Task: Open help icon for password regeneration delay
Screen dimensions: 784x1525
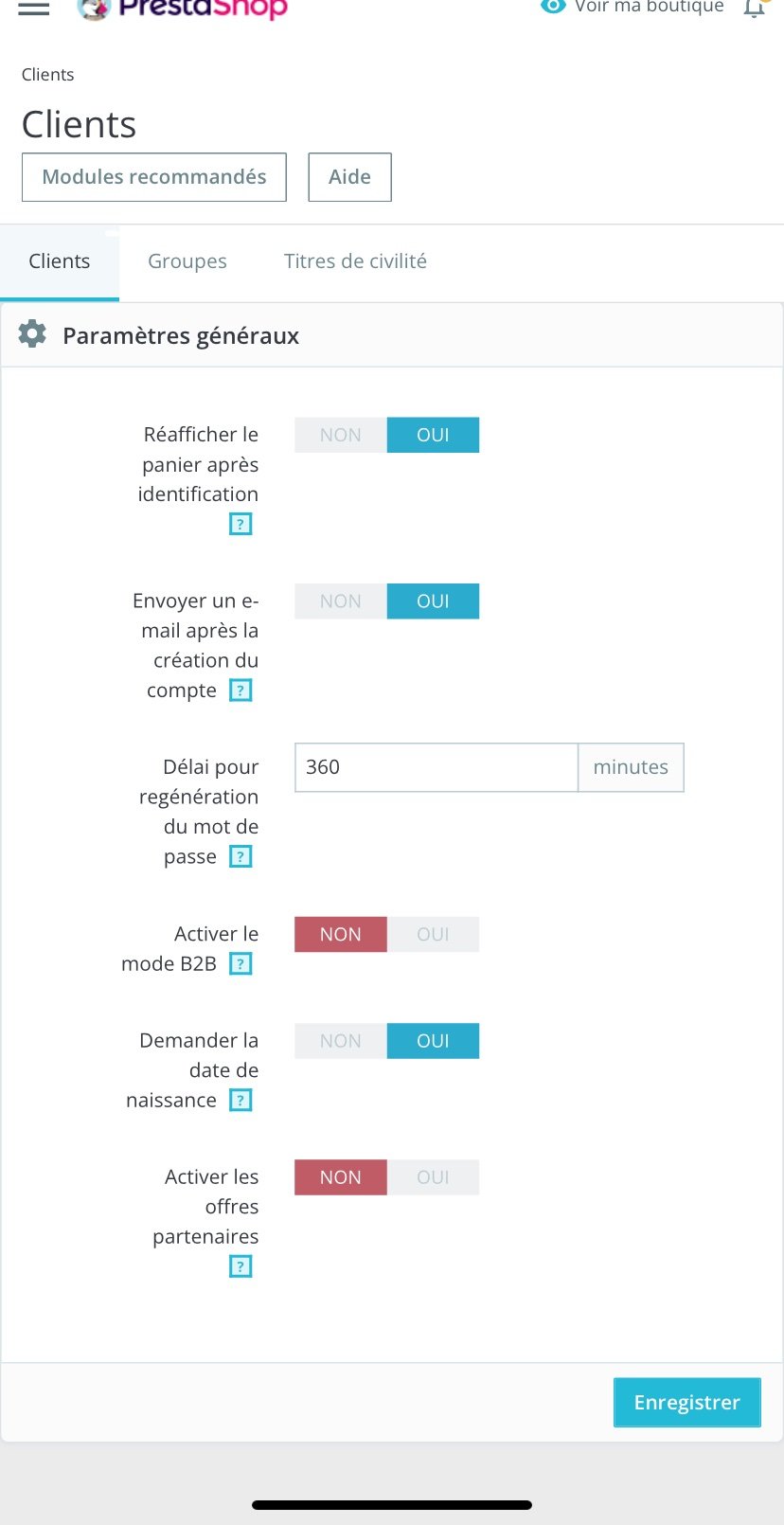Action: pos(241,857)
